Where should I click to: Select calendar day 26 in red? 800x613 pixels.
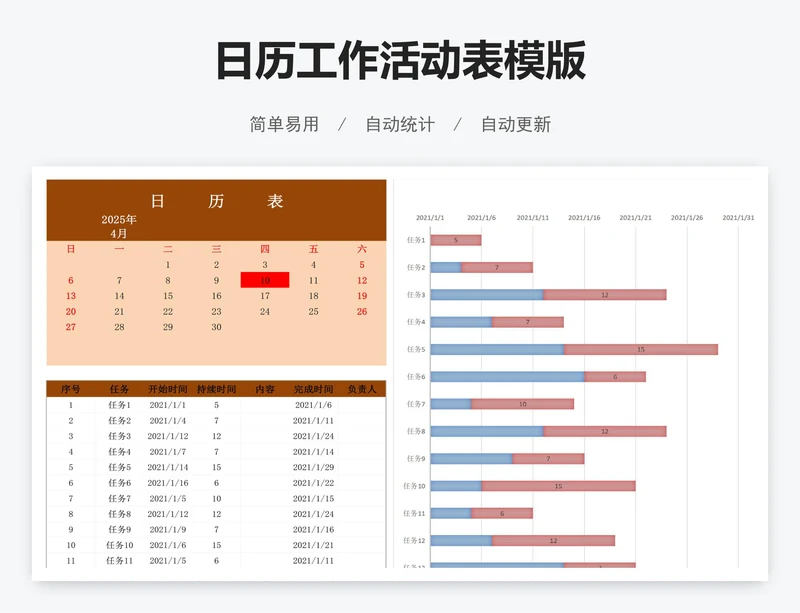362,311
